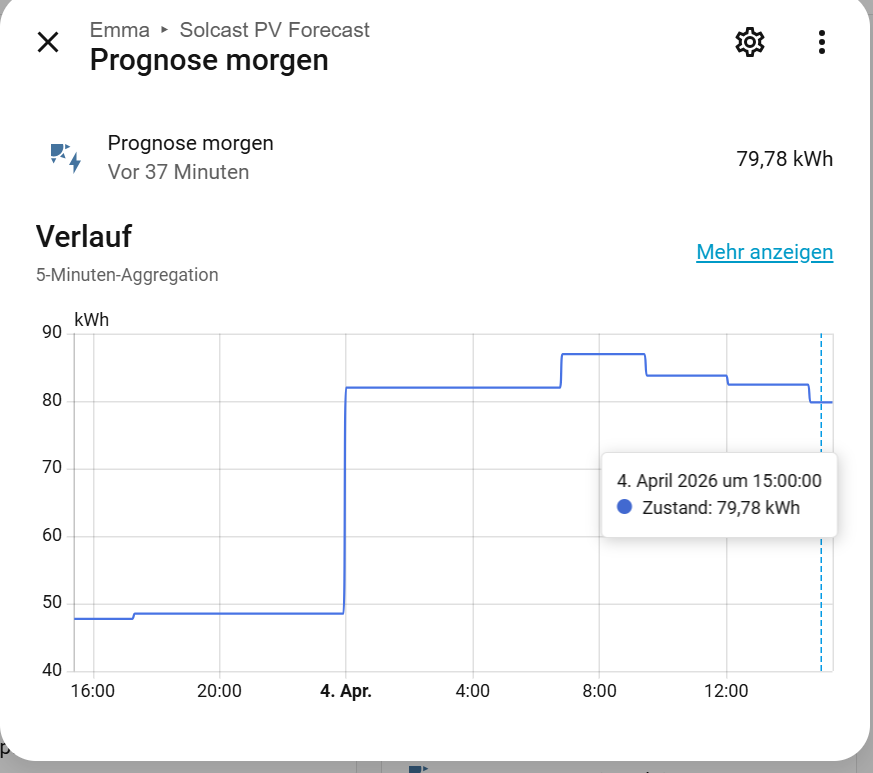The width and height of the screenshot is (873, 773).
Task: Click the 12:00 time axis label
Action: click(726, 691)
